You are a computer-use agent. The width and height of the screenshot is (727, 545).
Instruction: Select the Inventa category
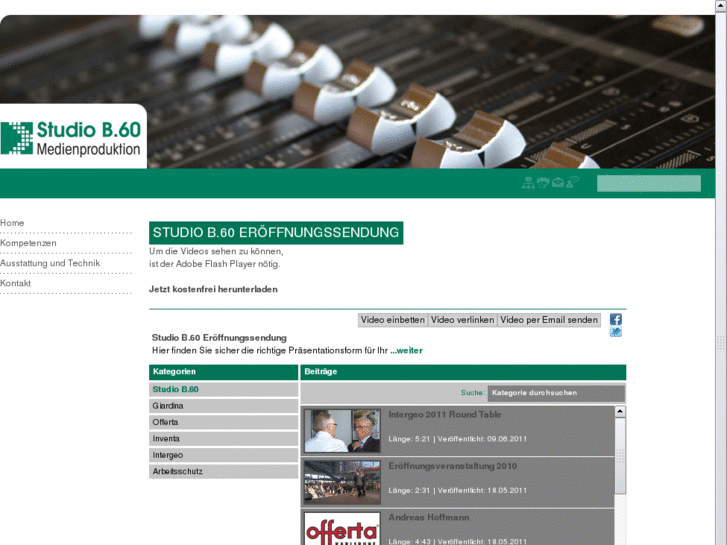pos(223,439)
